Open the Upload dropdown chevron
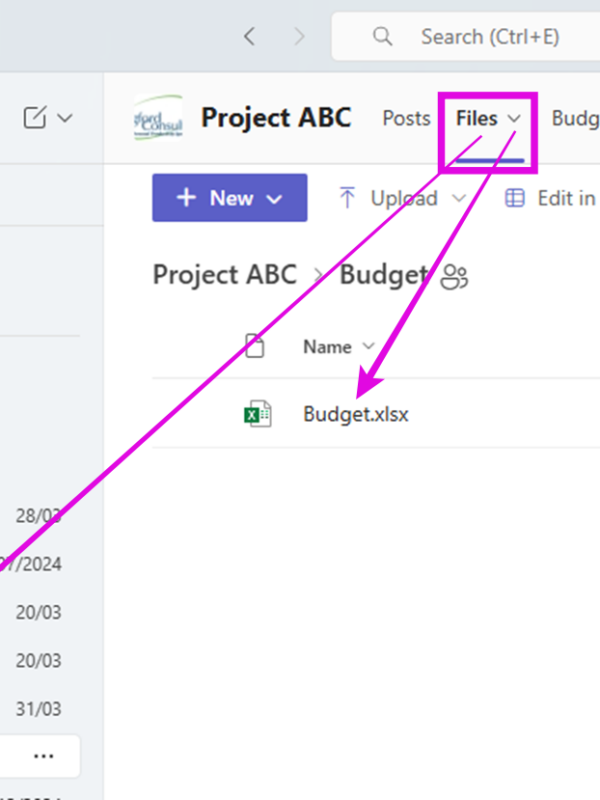600x800 pixels. [459, 198]
